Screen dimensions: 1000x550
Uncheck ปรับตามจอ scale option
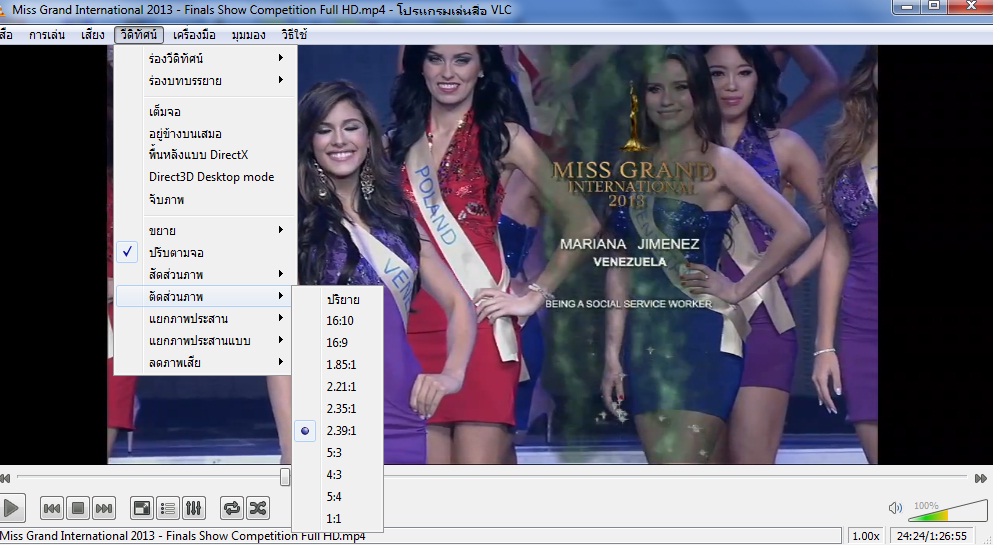coord(203,252)
